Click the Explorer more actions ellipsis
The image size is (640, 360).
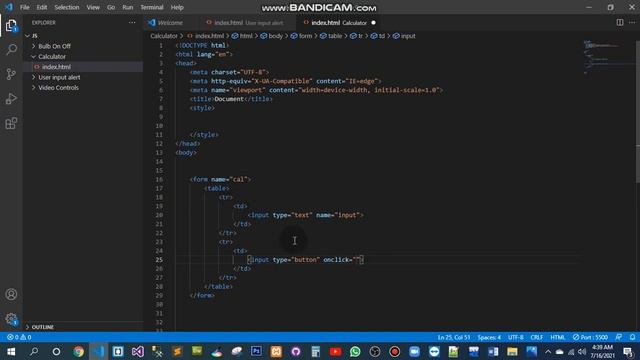click(x=132, y=23)
